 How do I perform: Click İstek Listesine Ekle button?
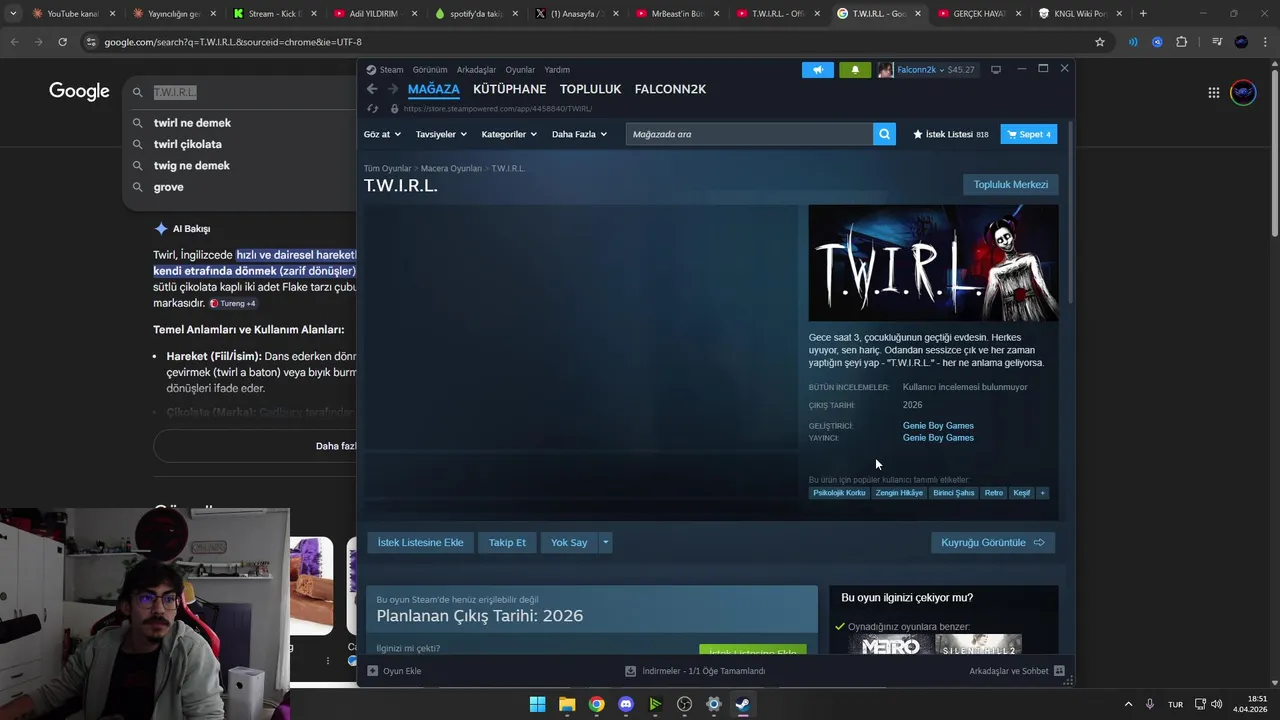coord(420,542)
